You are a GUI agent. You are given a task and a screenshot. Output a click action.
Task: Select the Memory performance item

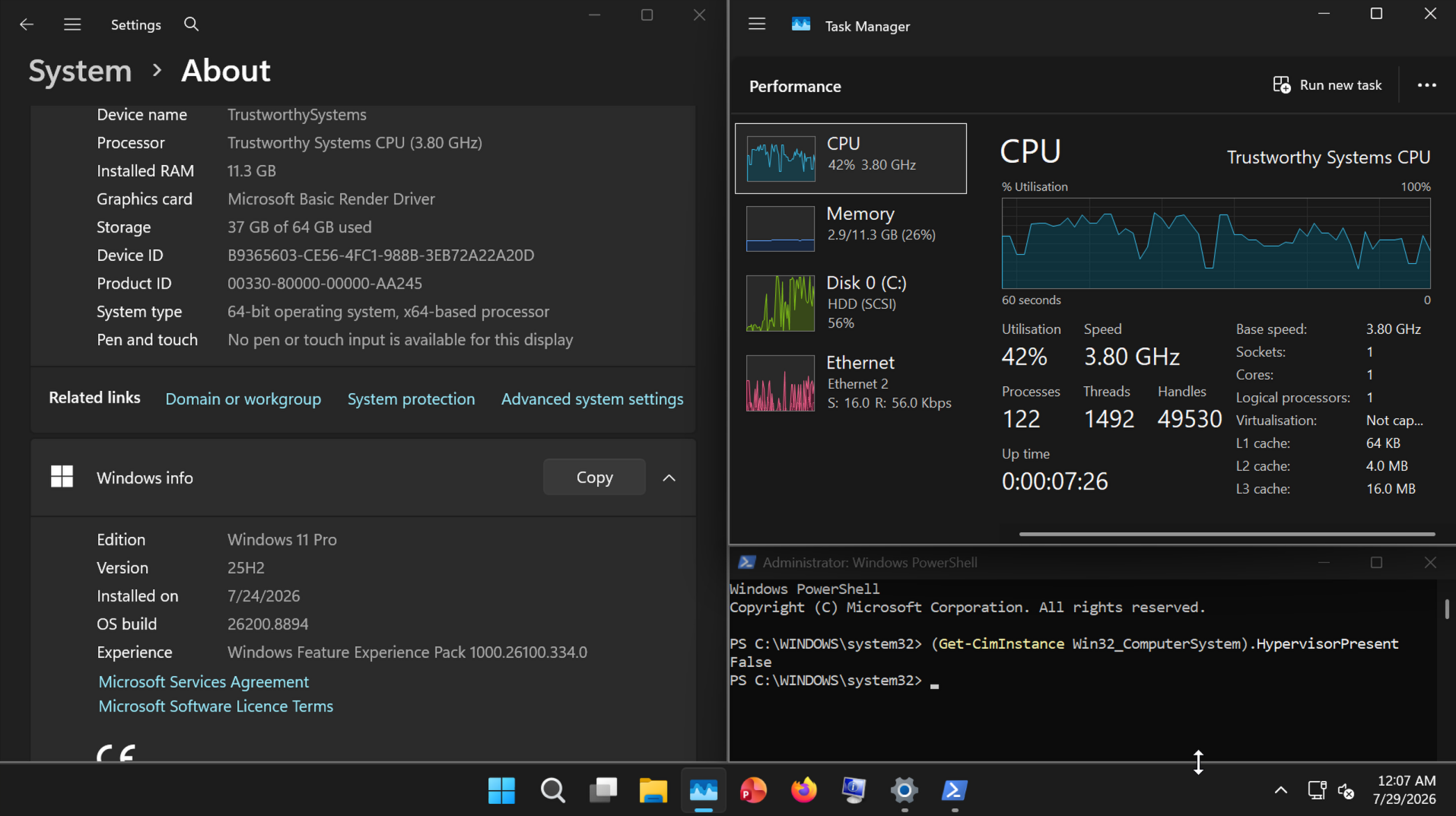pyautogui.click(x=850, y=227)
